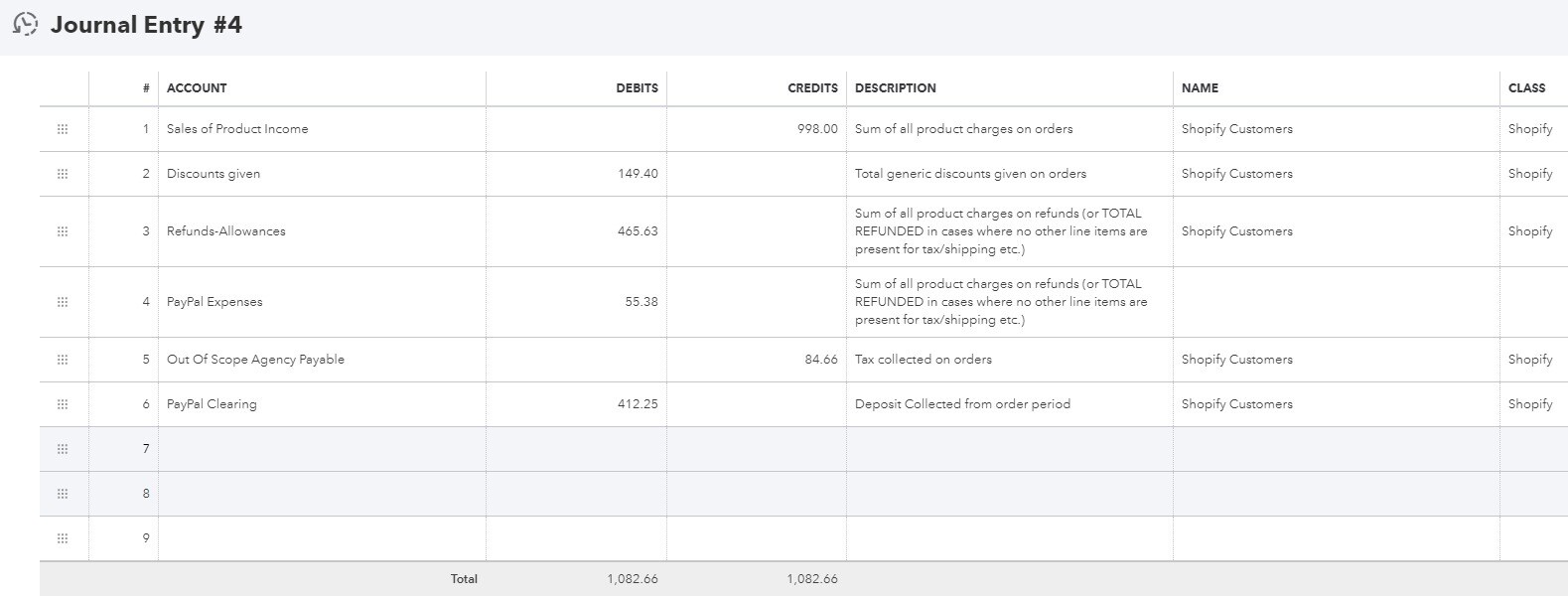Viewport: 1568px width, 600px height.
Task: Click the empty account cell in row 8
Action: (322, 494)
